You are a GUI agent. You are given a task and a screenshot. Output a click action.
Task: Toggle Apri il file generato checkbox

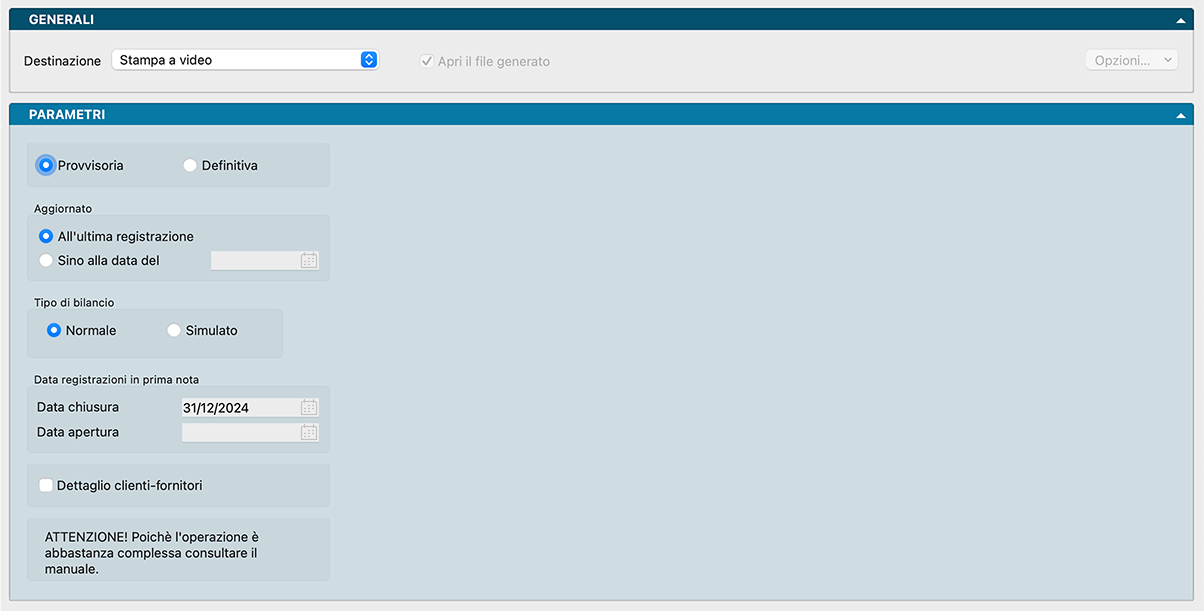pyautogui.click(x=427, y=61)
